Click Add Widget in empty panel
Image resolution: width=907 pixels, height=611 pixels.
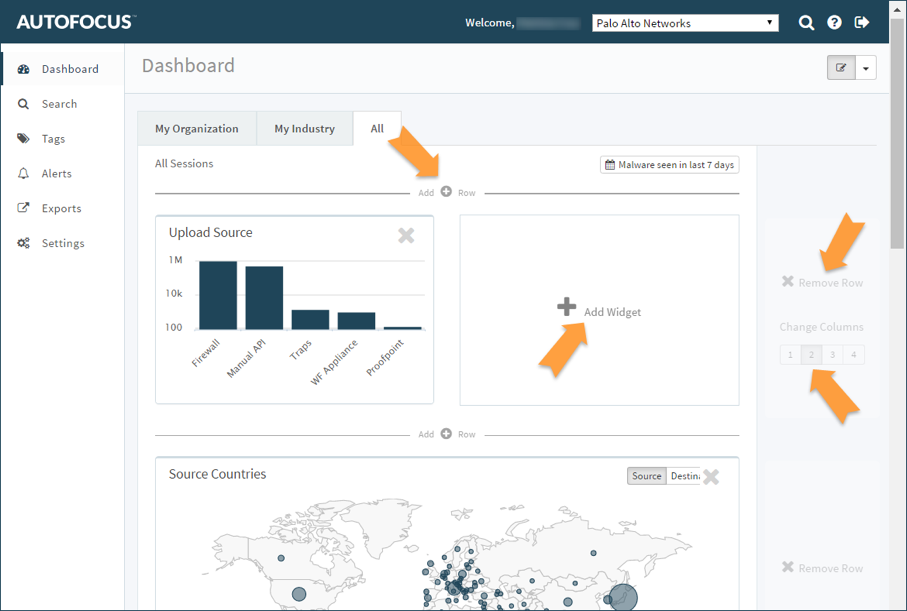click(x=599, y=310)
